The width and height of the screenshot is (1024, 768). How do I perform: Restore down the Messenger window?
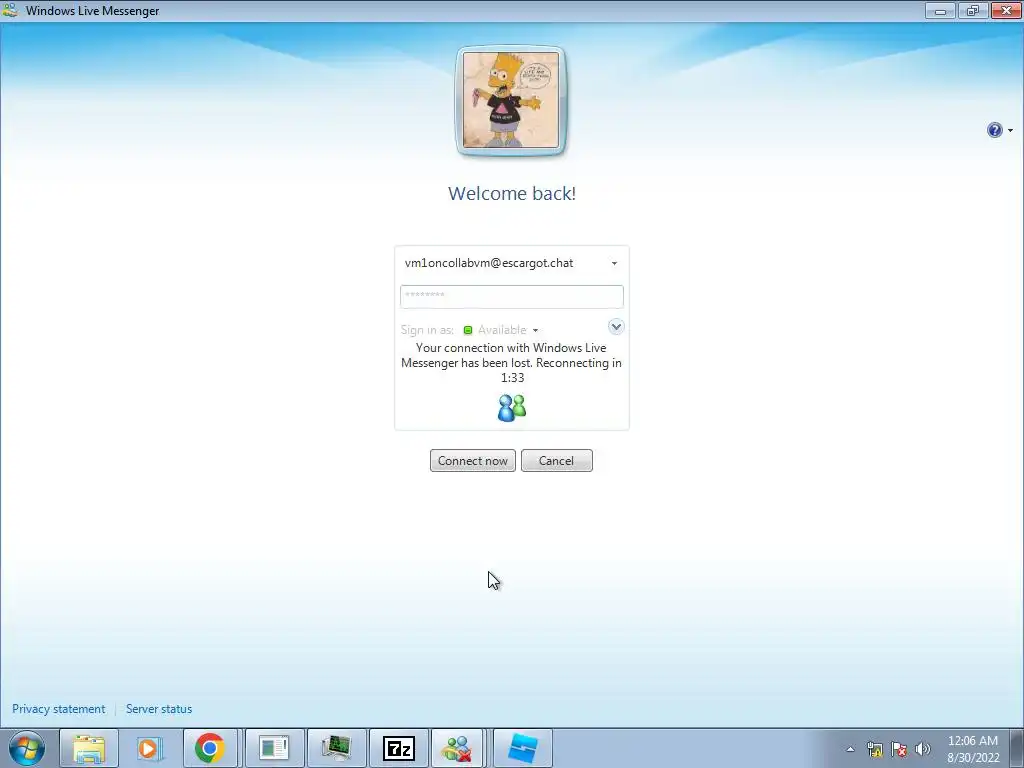click(x=973, y=10)
